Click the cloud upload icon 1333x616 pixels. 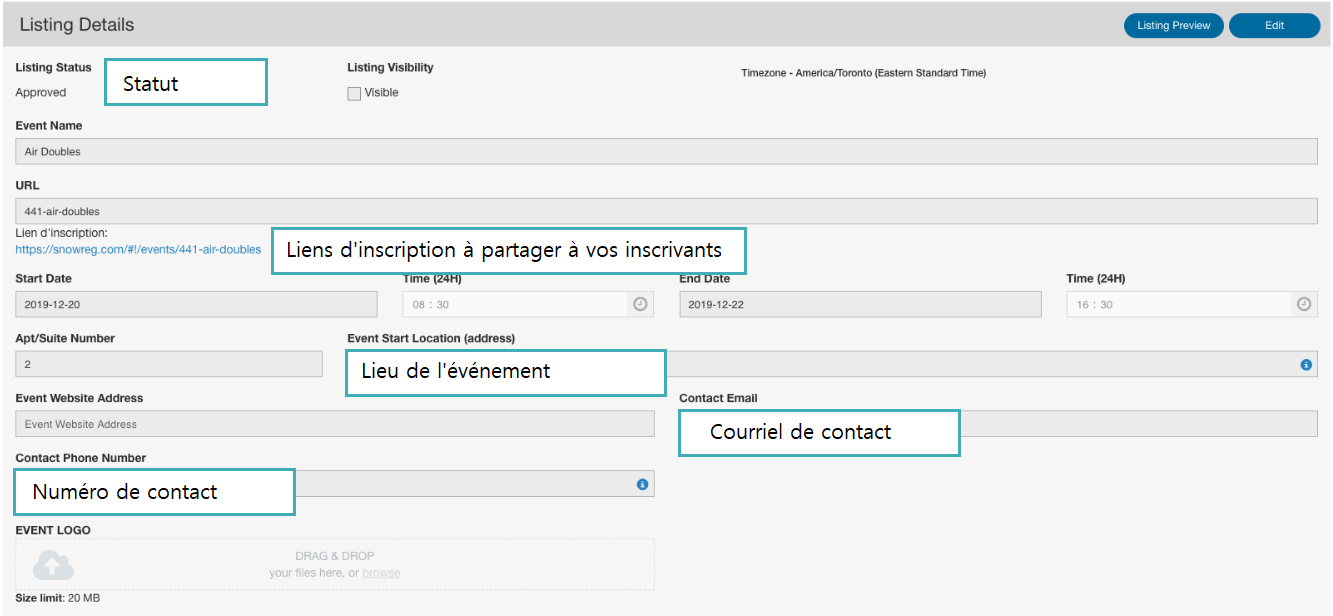(53, 567)
